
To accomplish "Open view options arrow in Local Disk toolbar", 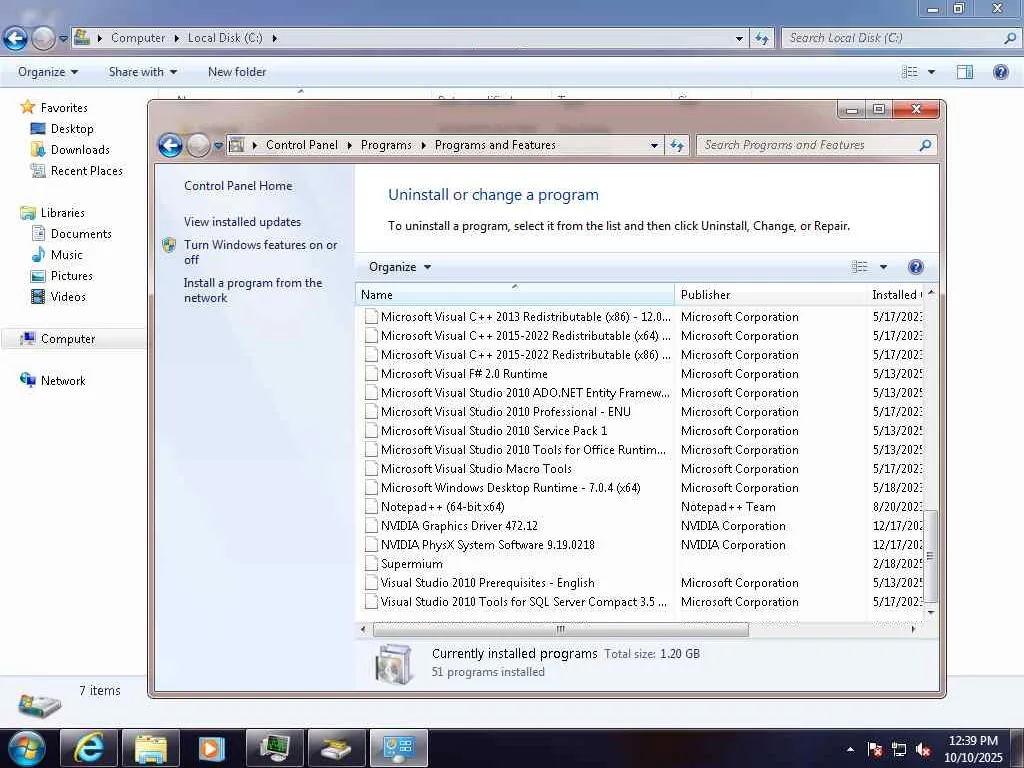I will pyautogui.click(x=931, y=72).
